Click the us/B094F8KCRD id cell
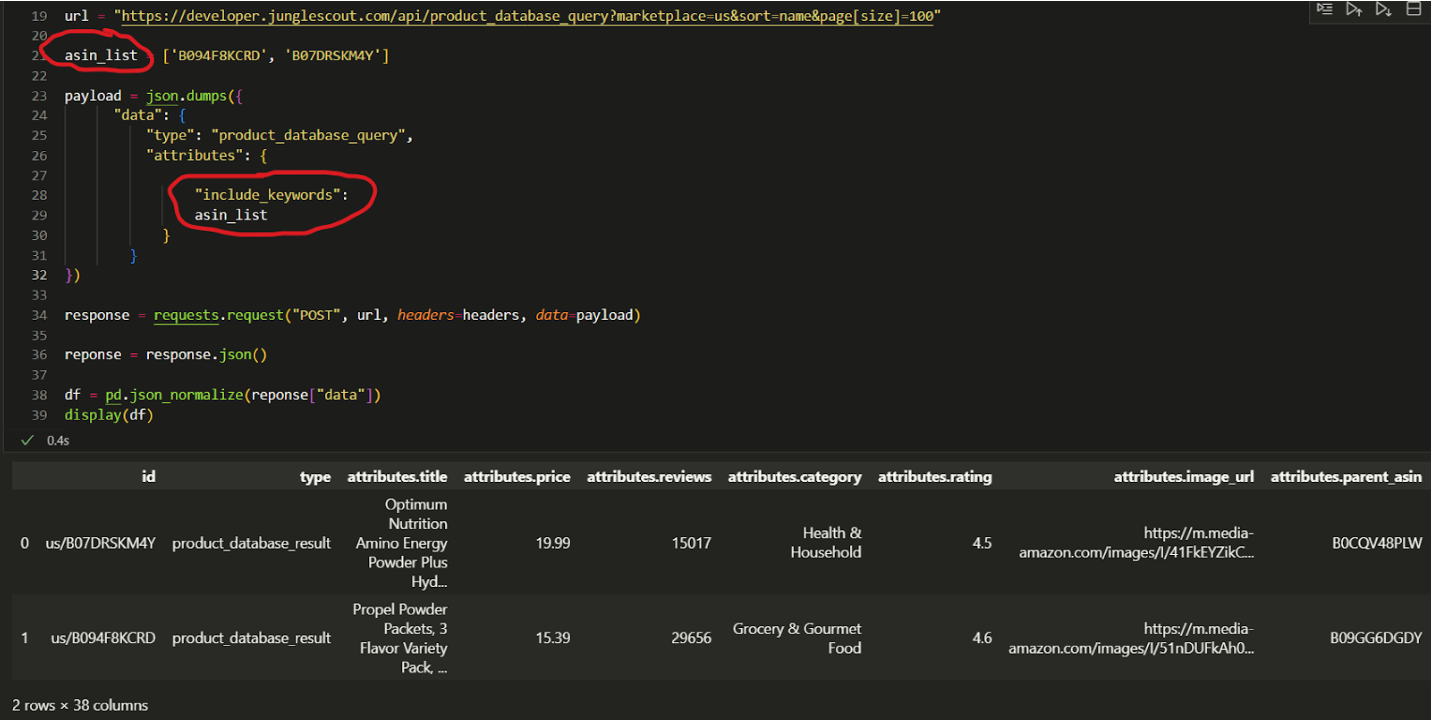This screenshot has width=1432, height=720. click(x=103, y=638)
